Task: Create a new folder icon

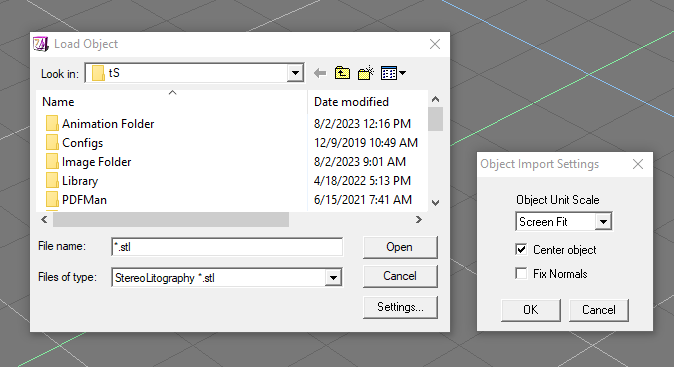Action: [366, 73]
